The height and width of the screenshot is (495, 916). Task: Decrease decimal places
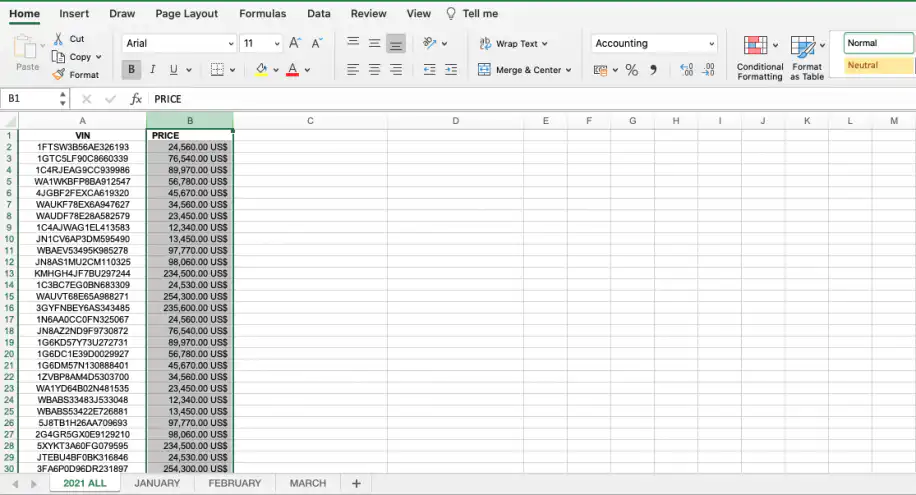pos(709,70)
